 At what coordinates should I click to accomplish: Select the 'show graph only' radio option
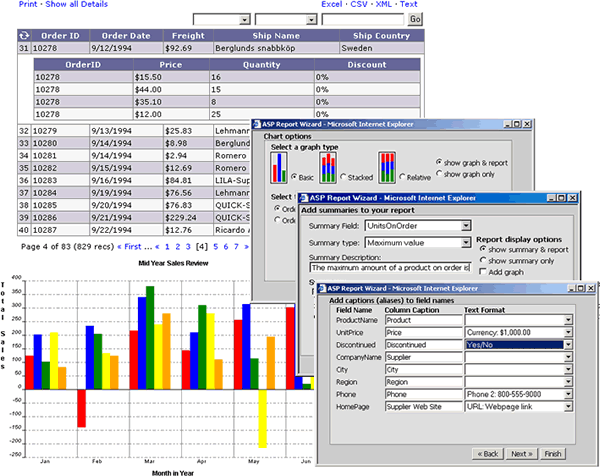[x=440, y=174]
